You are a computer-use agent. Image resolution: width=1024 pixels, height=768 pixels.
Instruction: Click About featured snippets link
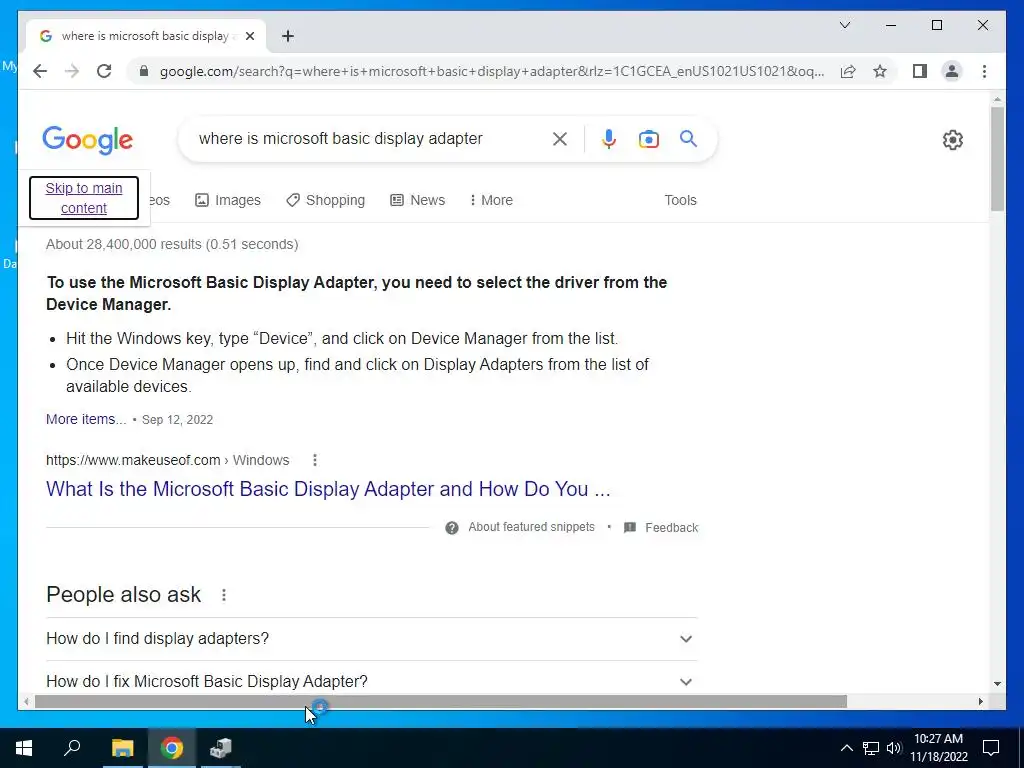(531, 527)
